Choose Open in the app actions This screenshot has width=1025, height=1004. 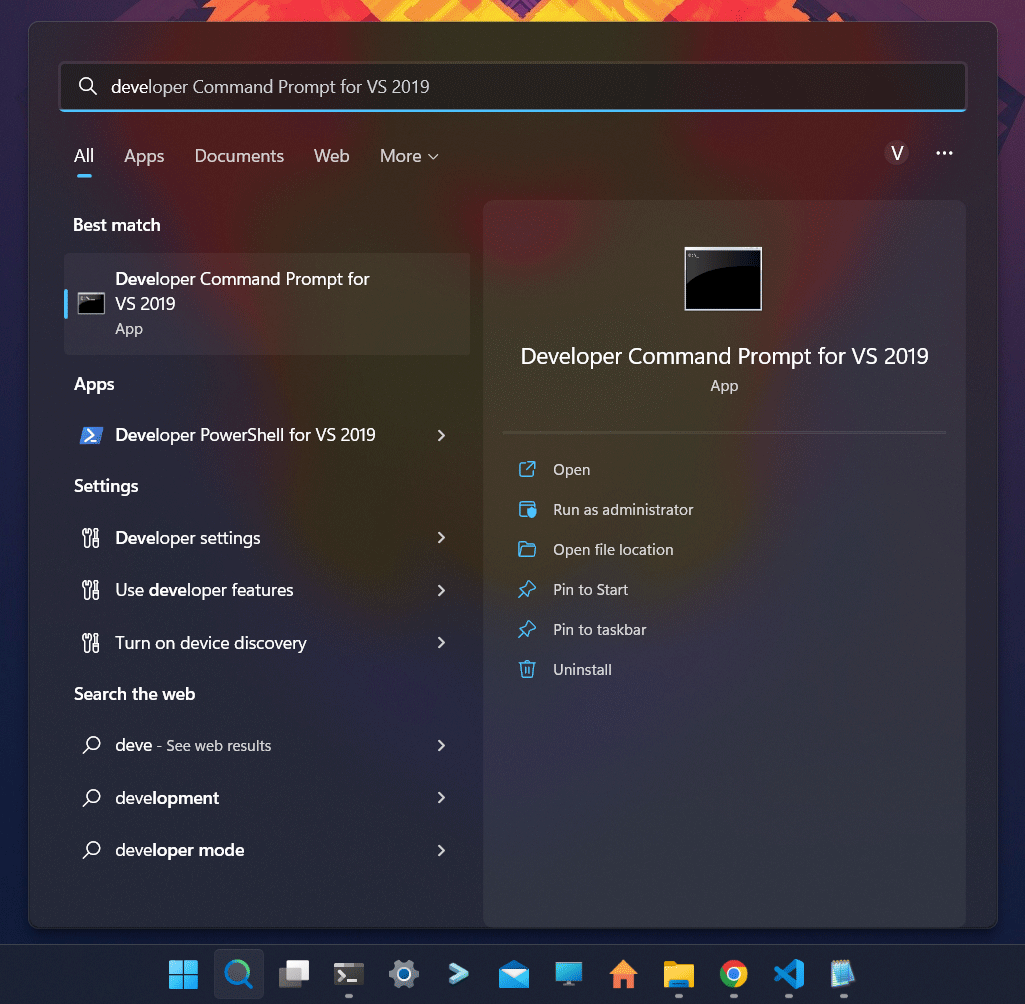(x=571, y=470)
